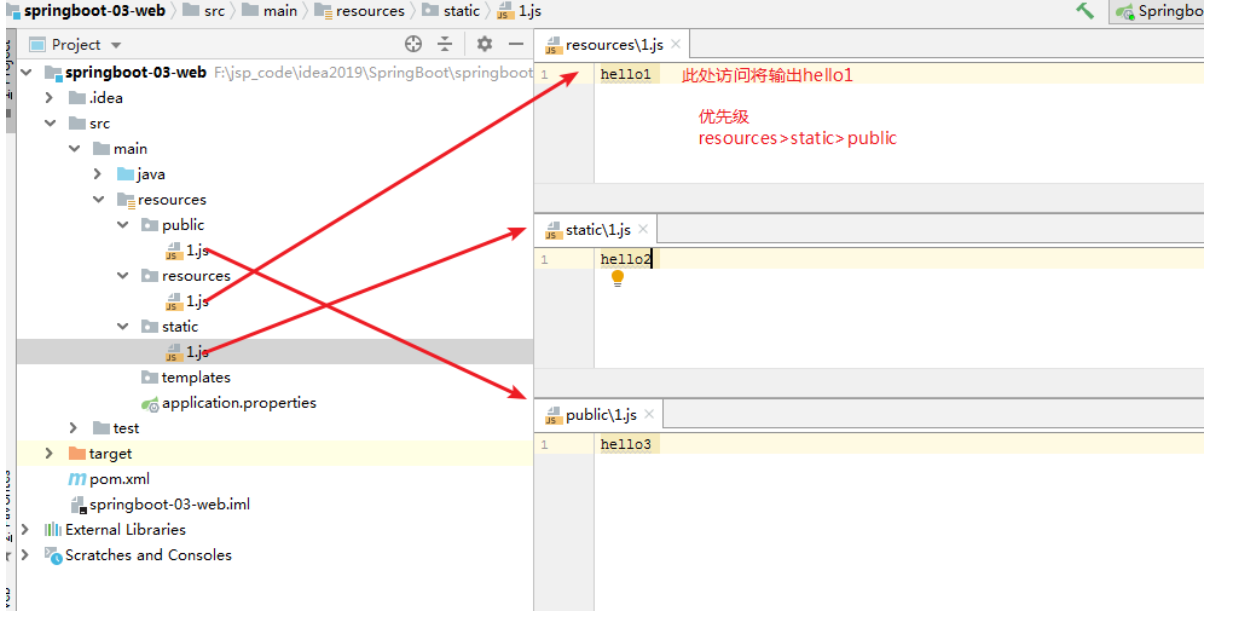Click hello1 text in resources editor
This screenshot has height=621, width=1246.
(626, 75)
